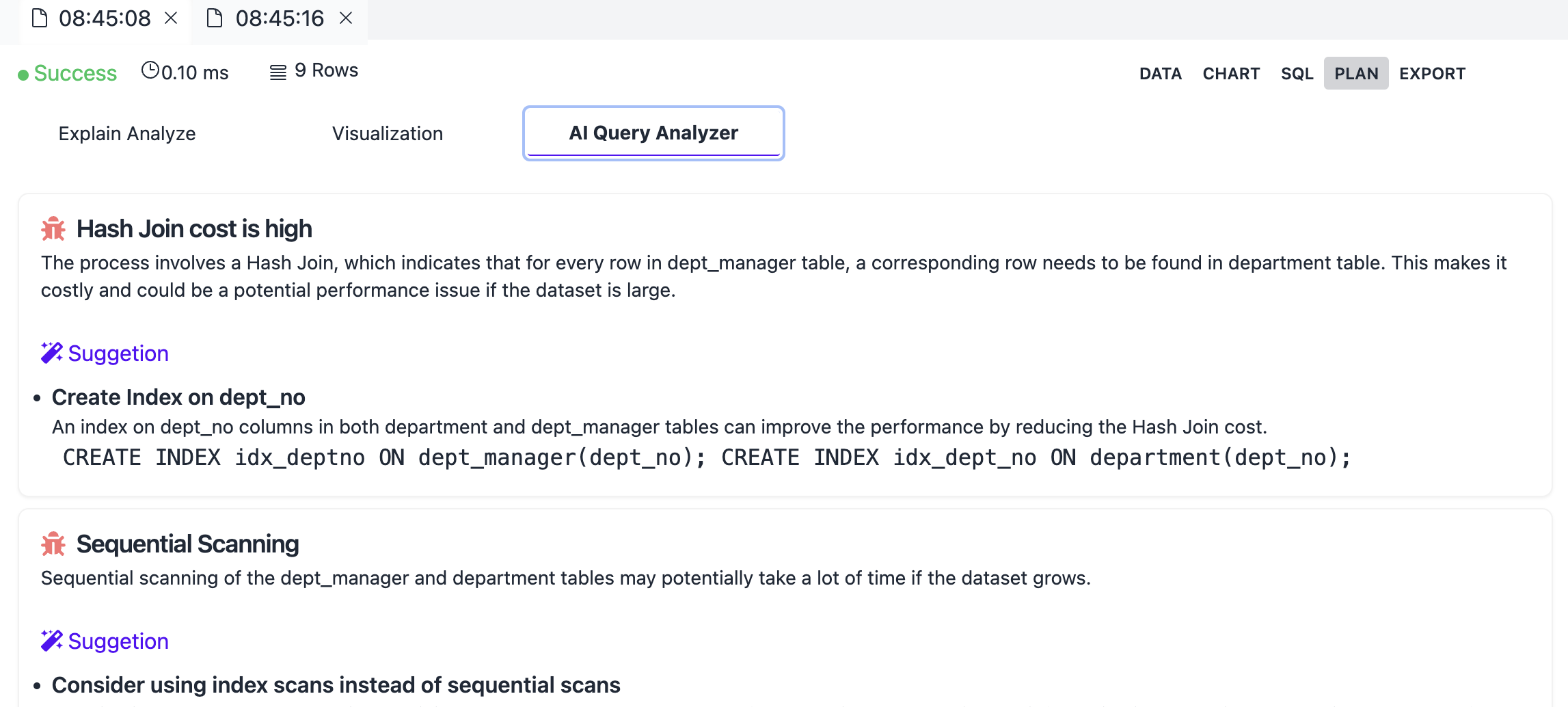
Task: Click the document icon on the 08:45:16 tab
Action: pos(215,18)
